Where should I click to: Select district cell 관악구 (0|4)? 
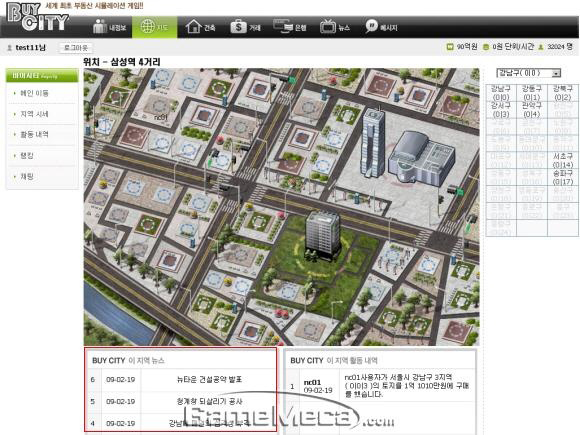pos(532,110)
